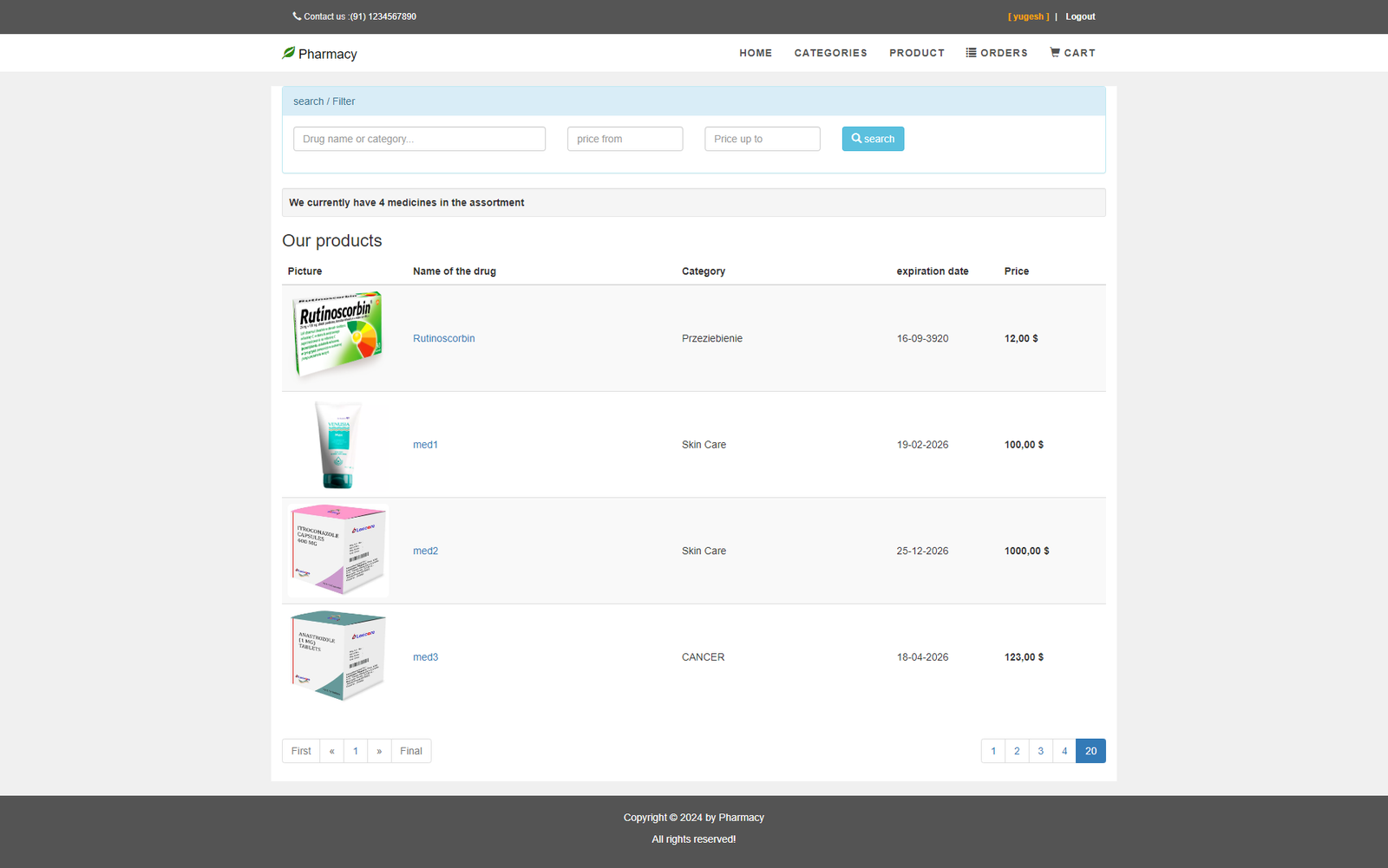Screen dimensions: 1388x868
Task: Go to the Home menu item
Action: 755,53
